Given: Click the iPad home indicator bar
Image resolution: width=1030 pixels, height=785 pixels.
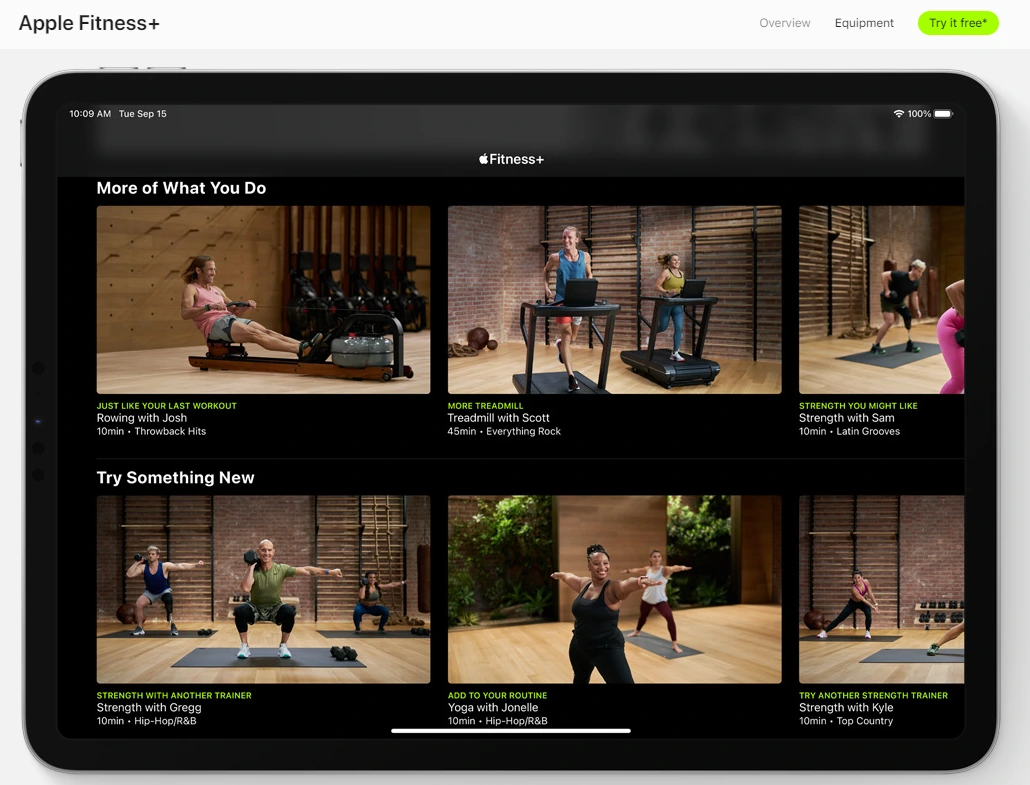Looking at the screenshot, I should tap(511, 730).
